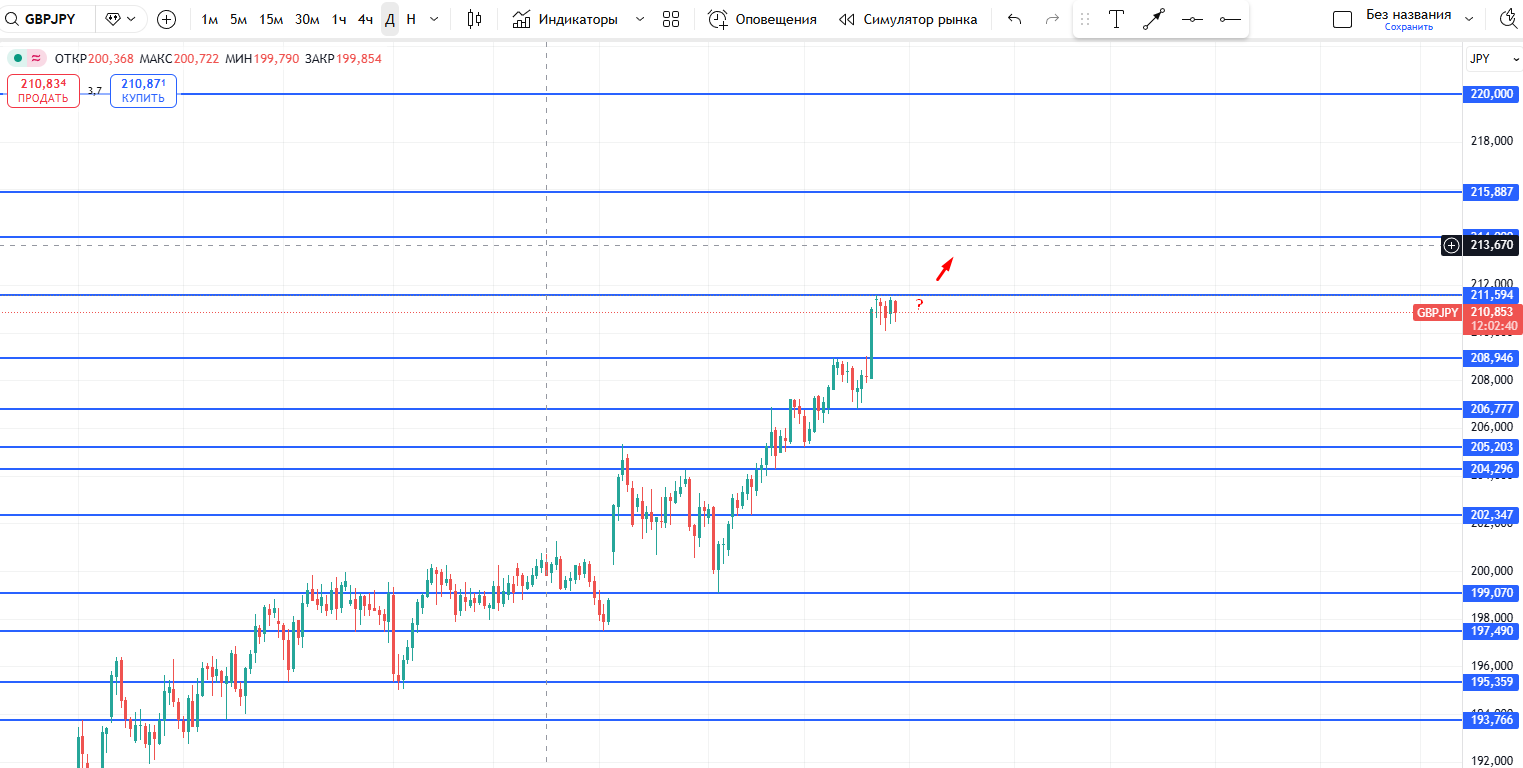Click the ≈ icon in the chart legend

(x=36, y=58)
